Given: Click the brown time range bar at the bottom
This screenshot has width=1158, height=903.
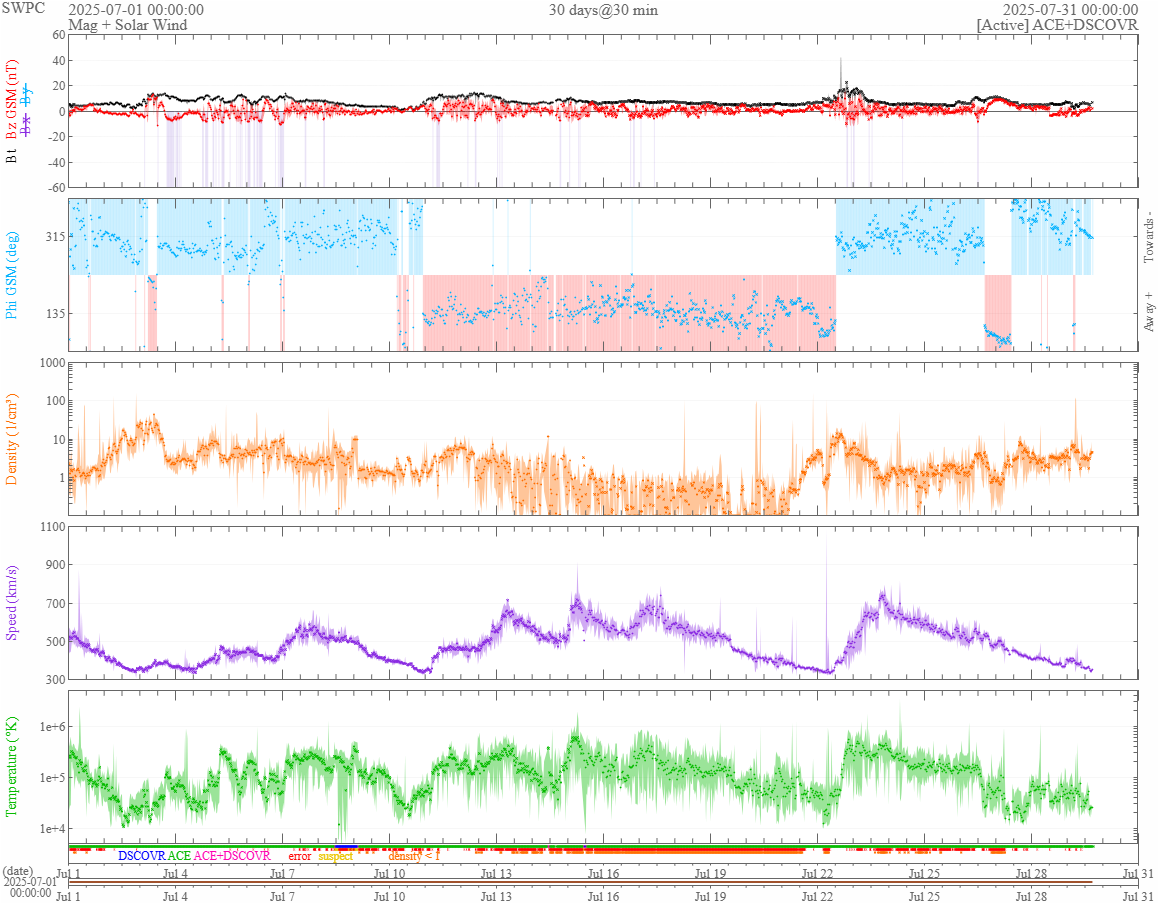Looking at the screenshot, I should pos(580,882).
